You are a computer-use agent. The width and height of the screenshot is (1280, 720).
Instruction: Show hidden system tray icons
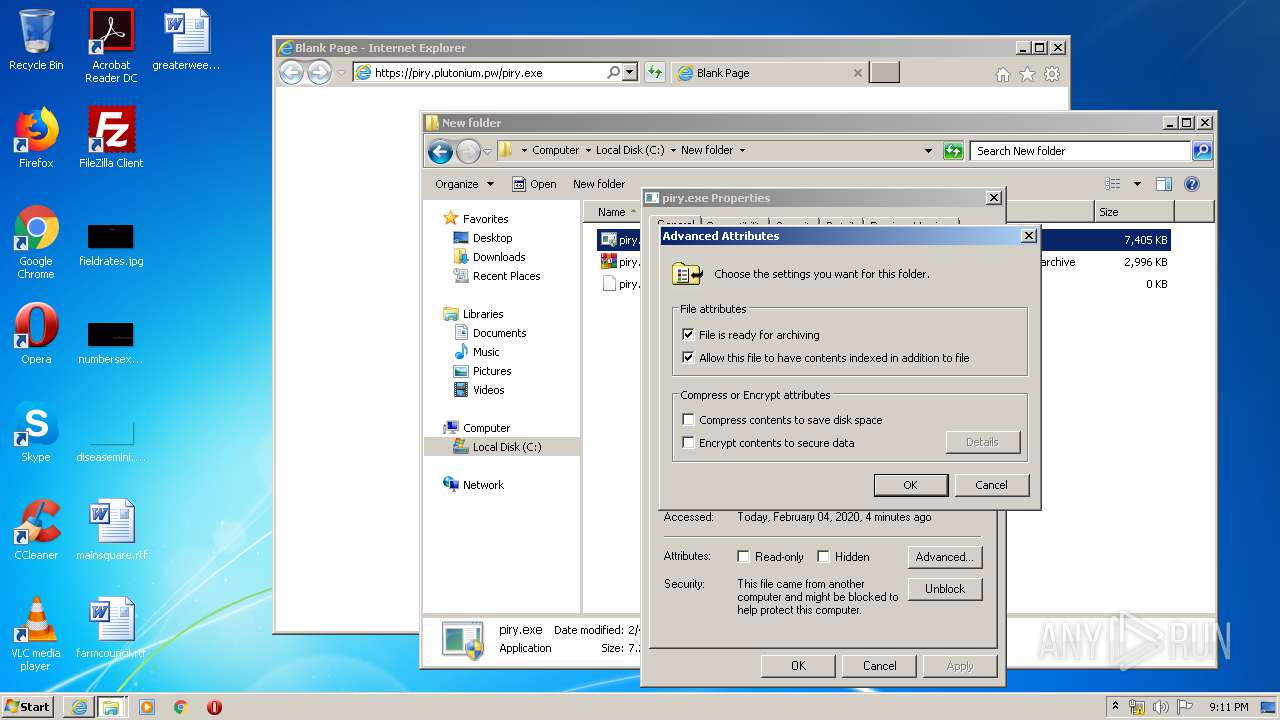[x=1115, y=707]
